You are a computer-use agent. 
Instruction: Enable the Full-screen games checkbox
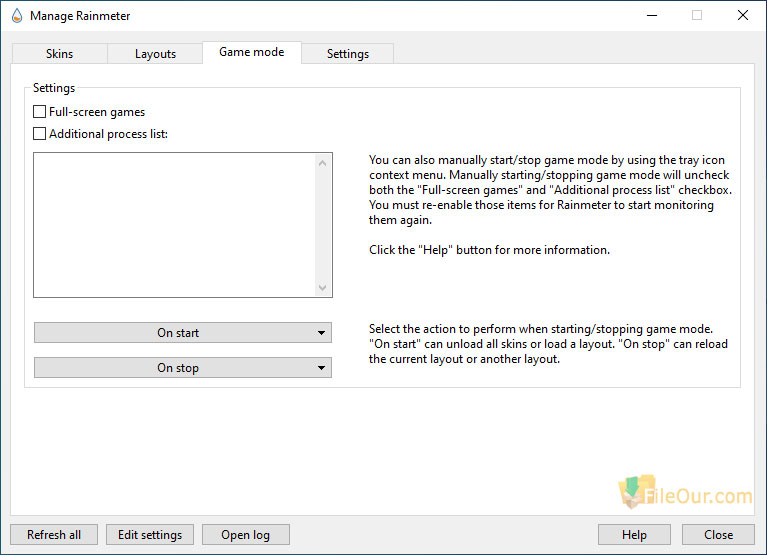point(39,111)
